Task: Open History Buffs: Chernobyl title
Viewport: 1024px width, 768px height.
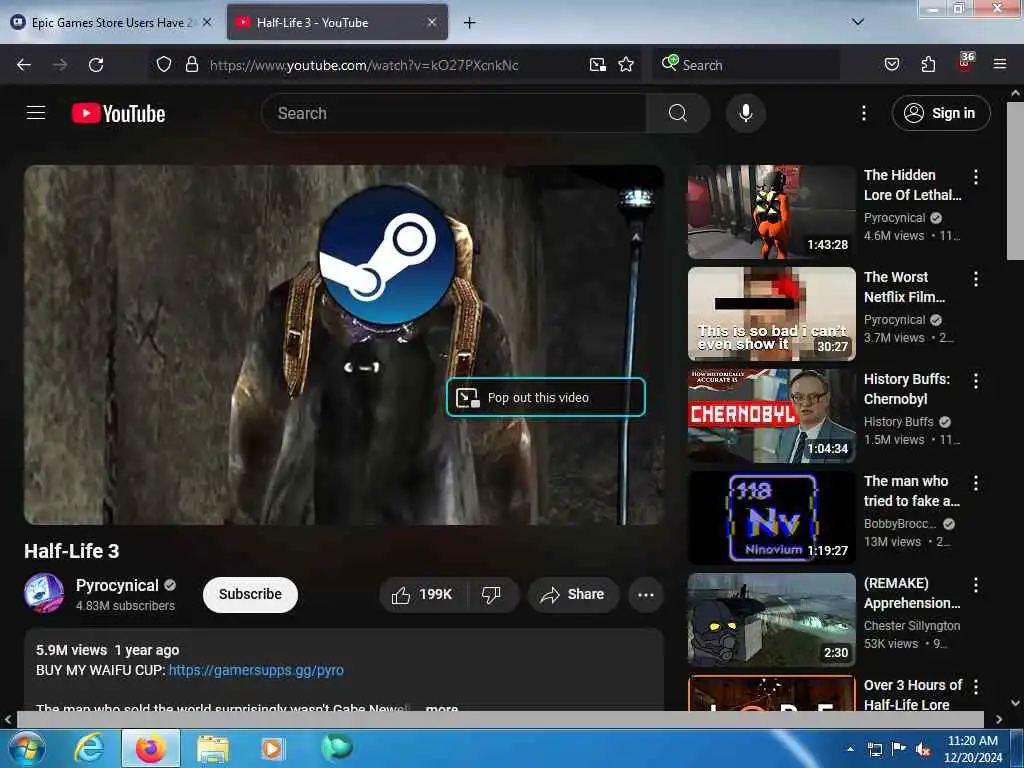Action: coord(906,389)
